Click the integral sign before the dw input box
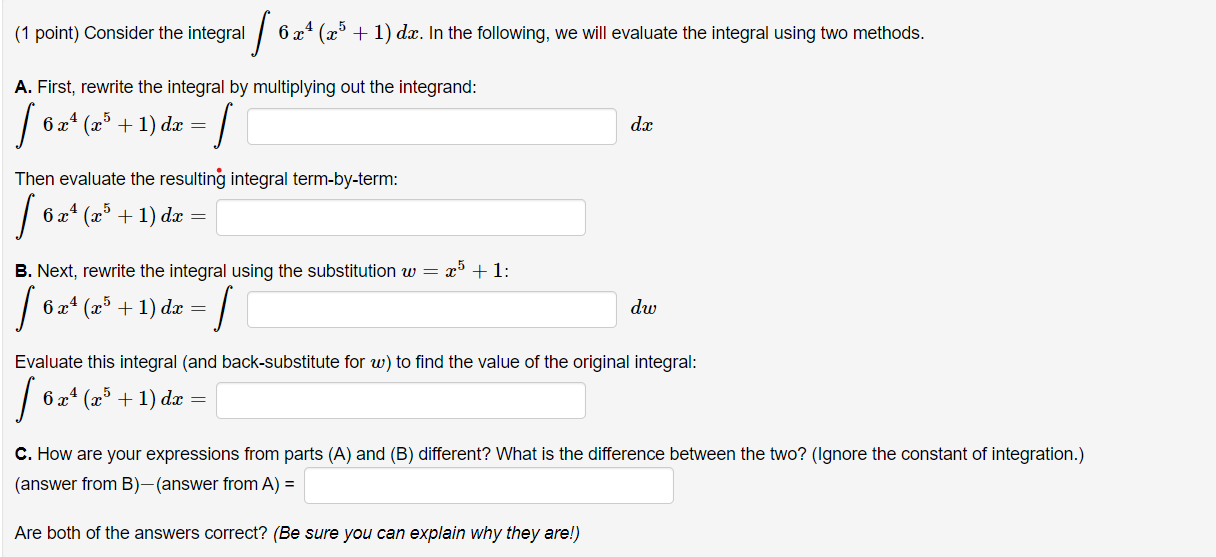Viewport: 1216px width, 557px height. (230, 310)
